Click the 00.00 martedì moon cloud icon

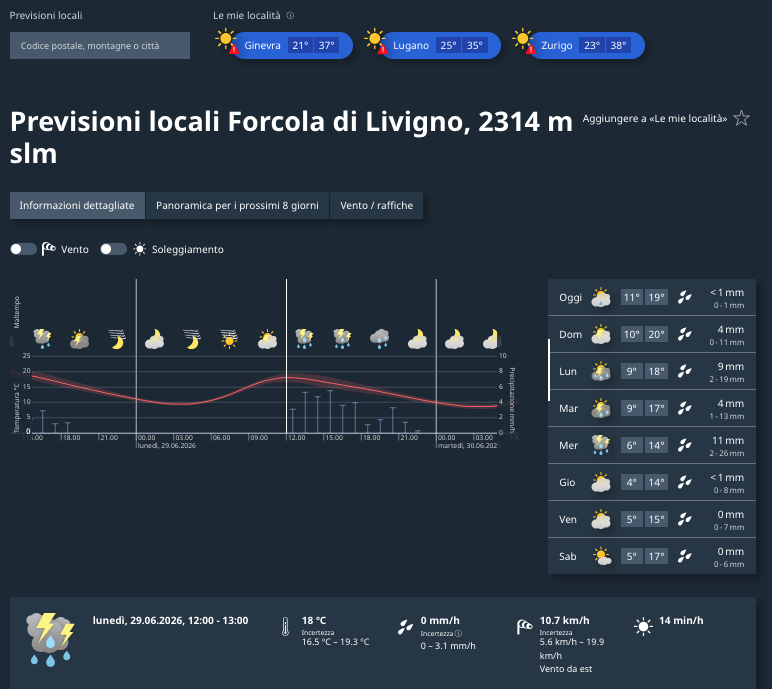point(454,339)
